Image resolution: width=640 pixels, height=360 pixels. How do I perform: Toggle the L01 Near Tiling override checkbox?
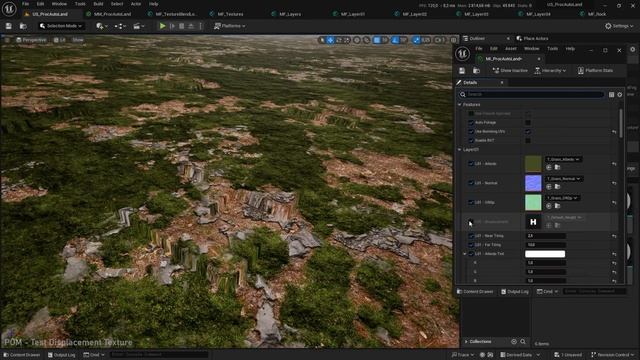point(471,236)
